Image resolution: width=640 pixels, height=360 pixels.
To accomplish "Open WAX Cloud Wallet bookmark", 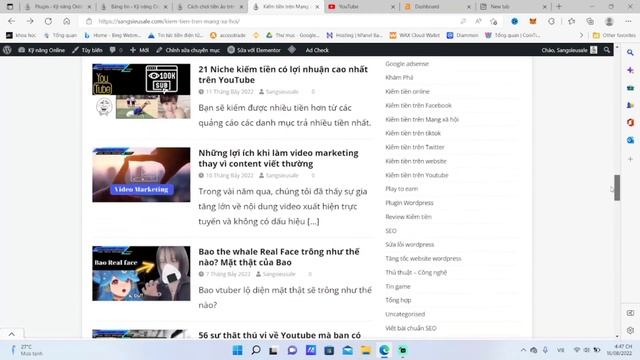I will 414,36.
